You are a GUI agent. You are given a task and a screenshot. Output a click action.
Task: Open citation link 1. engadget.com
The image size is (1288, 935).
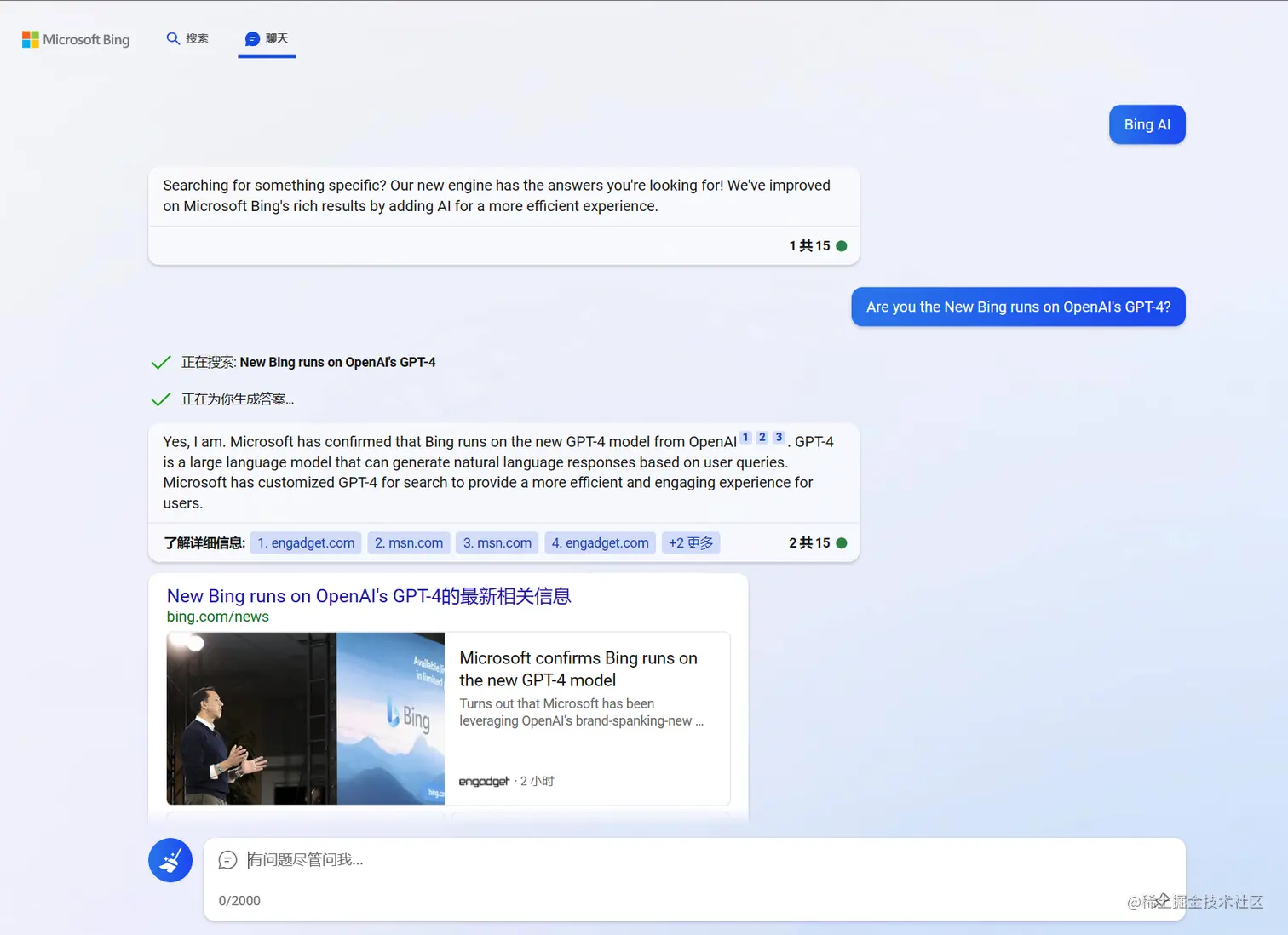306,542
